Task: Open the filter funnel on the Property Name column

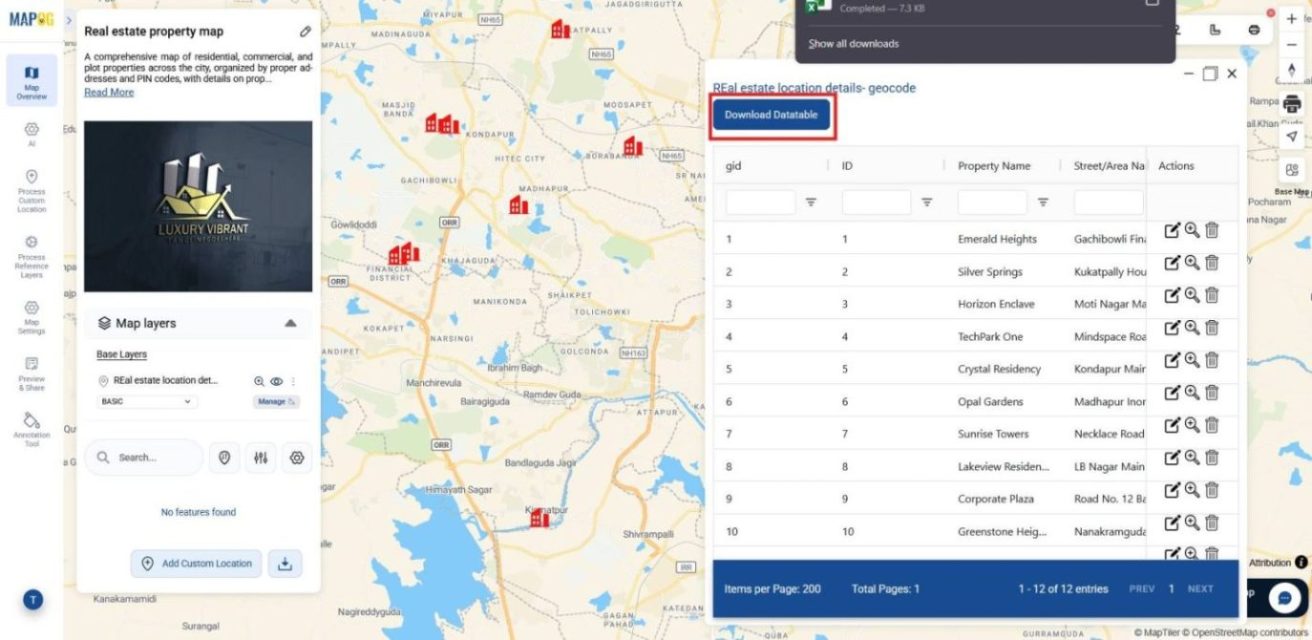Action: (1042, 201)
